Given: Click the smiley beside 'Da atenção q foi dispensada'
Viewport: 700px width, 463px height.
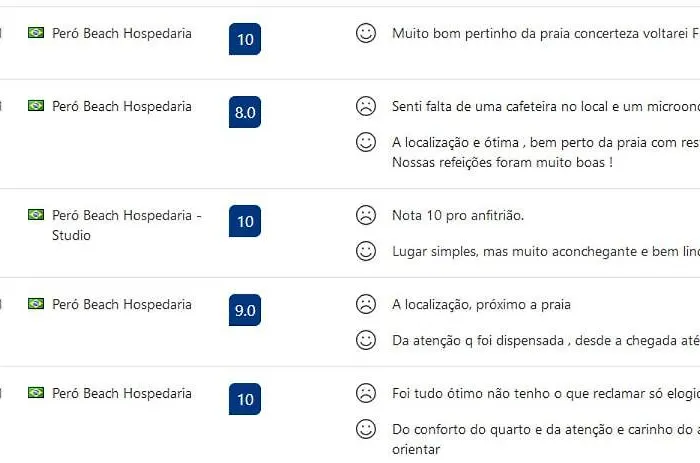Looking at the screenshot, I should pos(366,340).
